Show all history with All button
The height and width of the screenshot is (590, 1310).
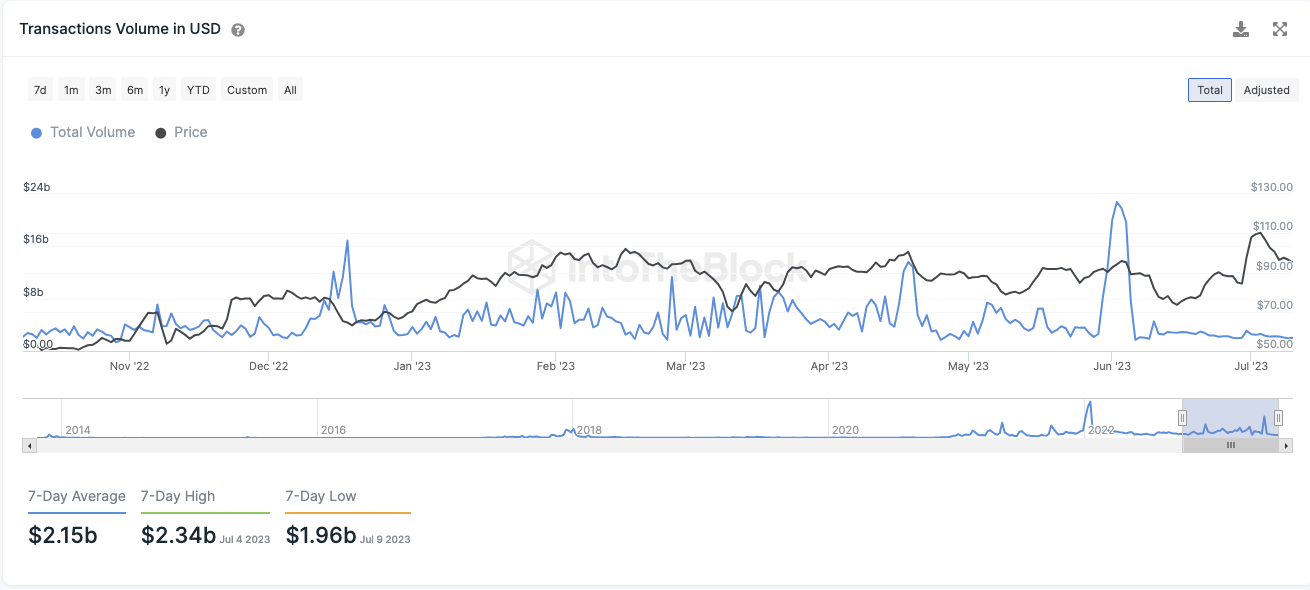click(x=290, y=90)
